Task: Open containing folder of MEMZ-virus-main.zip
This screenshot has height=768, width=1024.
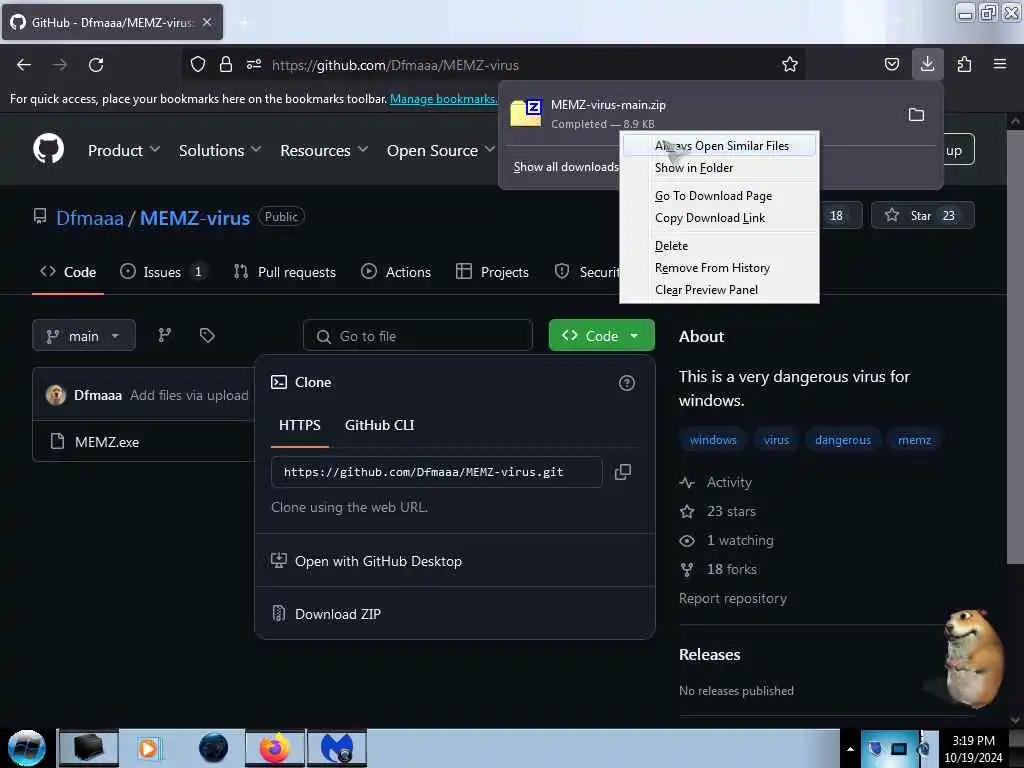Action: (916, 115)
